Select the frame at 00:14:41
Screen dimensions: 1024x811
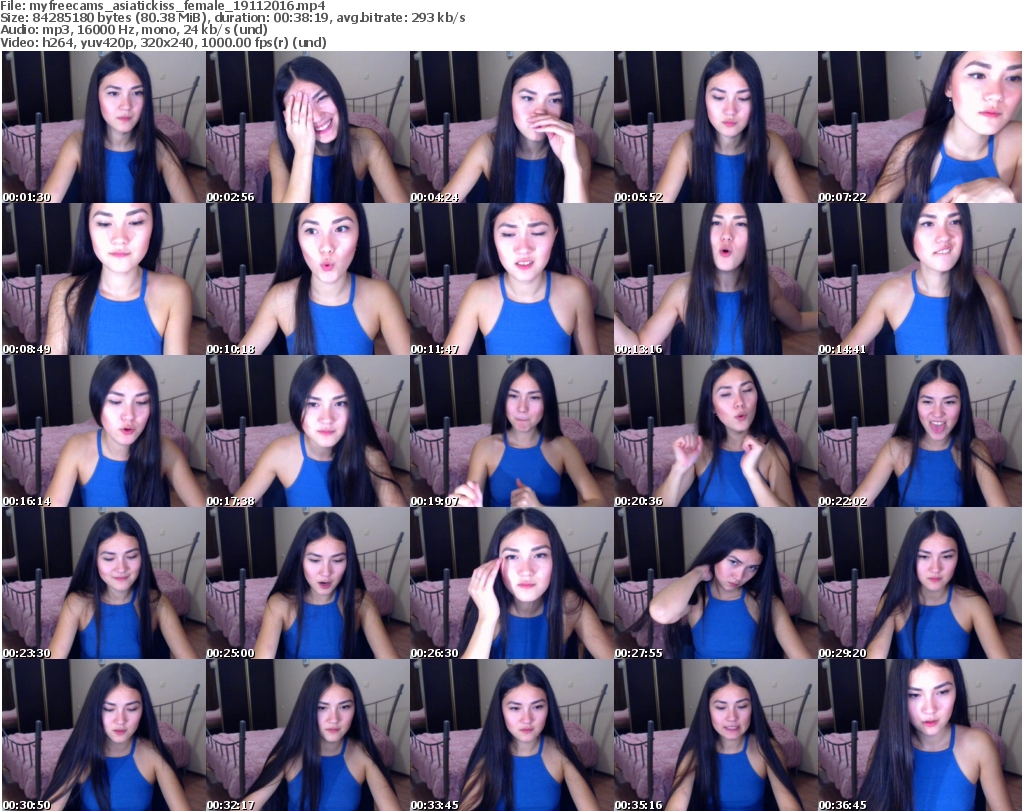[920, 279]
